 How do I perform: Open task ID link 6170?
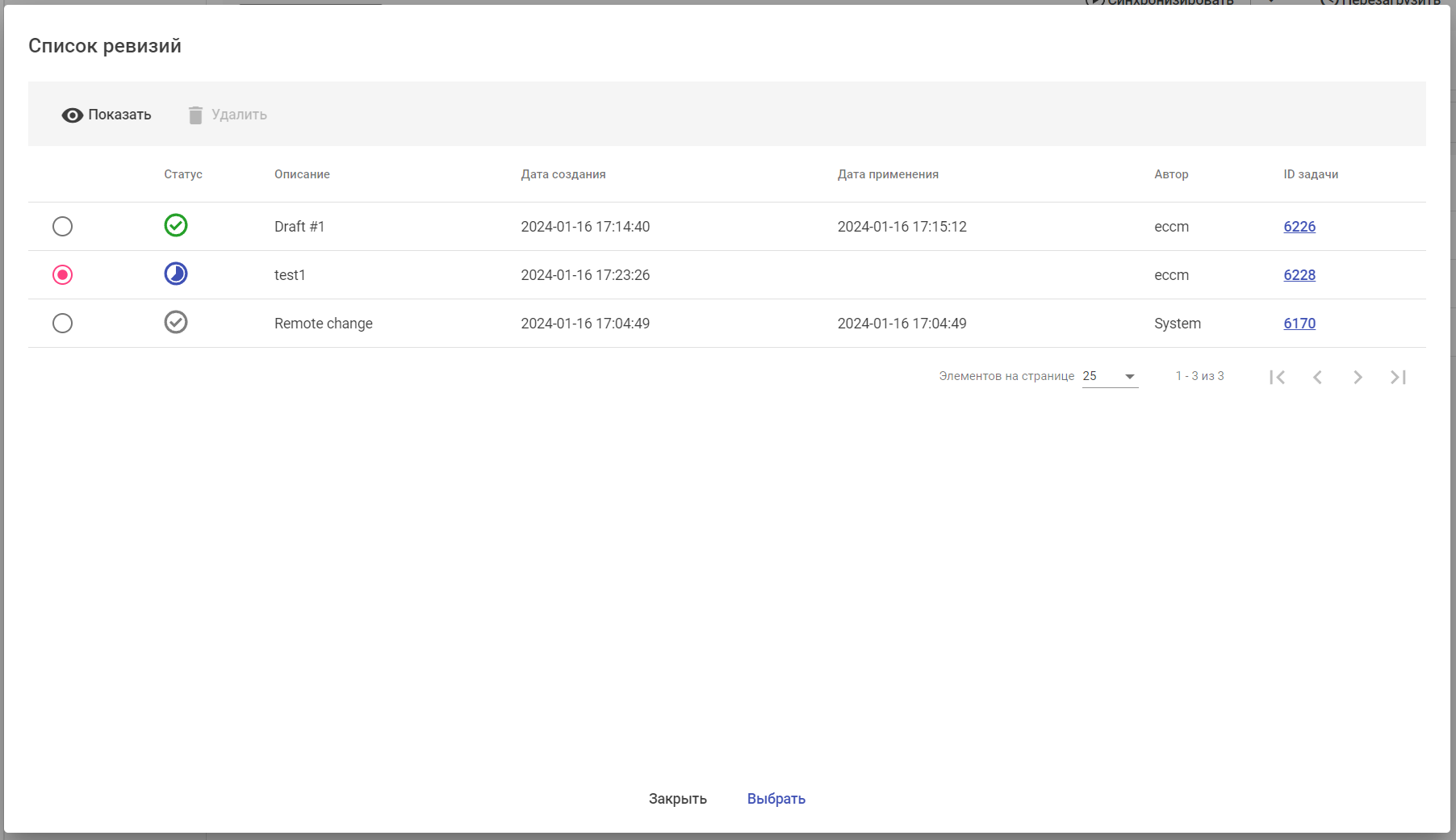[1299, 324]
